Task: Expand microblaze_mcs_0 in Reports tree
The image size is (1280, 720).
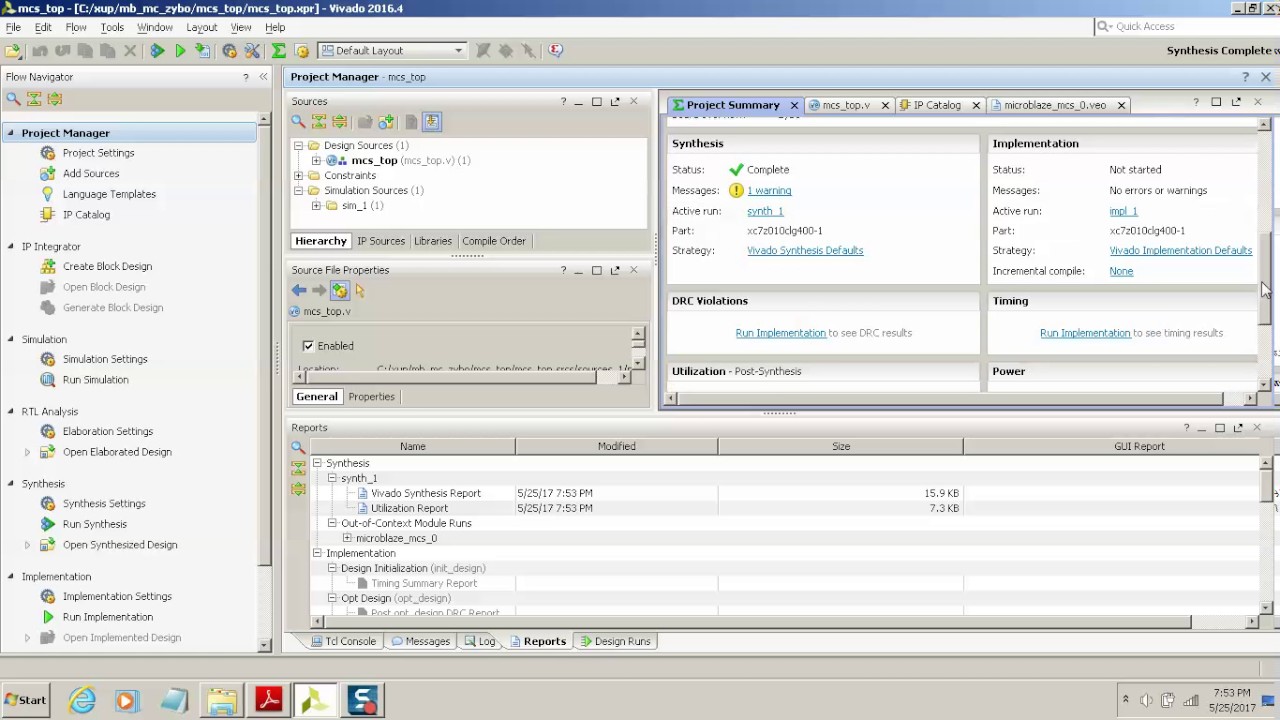Action: click(x=347, y=538)
